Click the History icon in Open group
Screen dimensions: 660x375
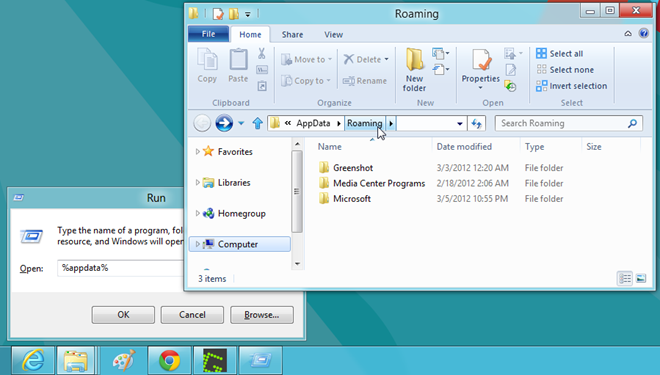click(x=511, y=86)
